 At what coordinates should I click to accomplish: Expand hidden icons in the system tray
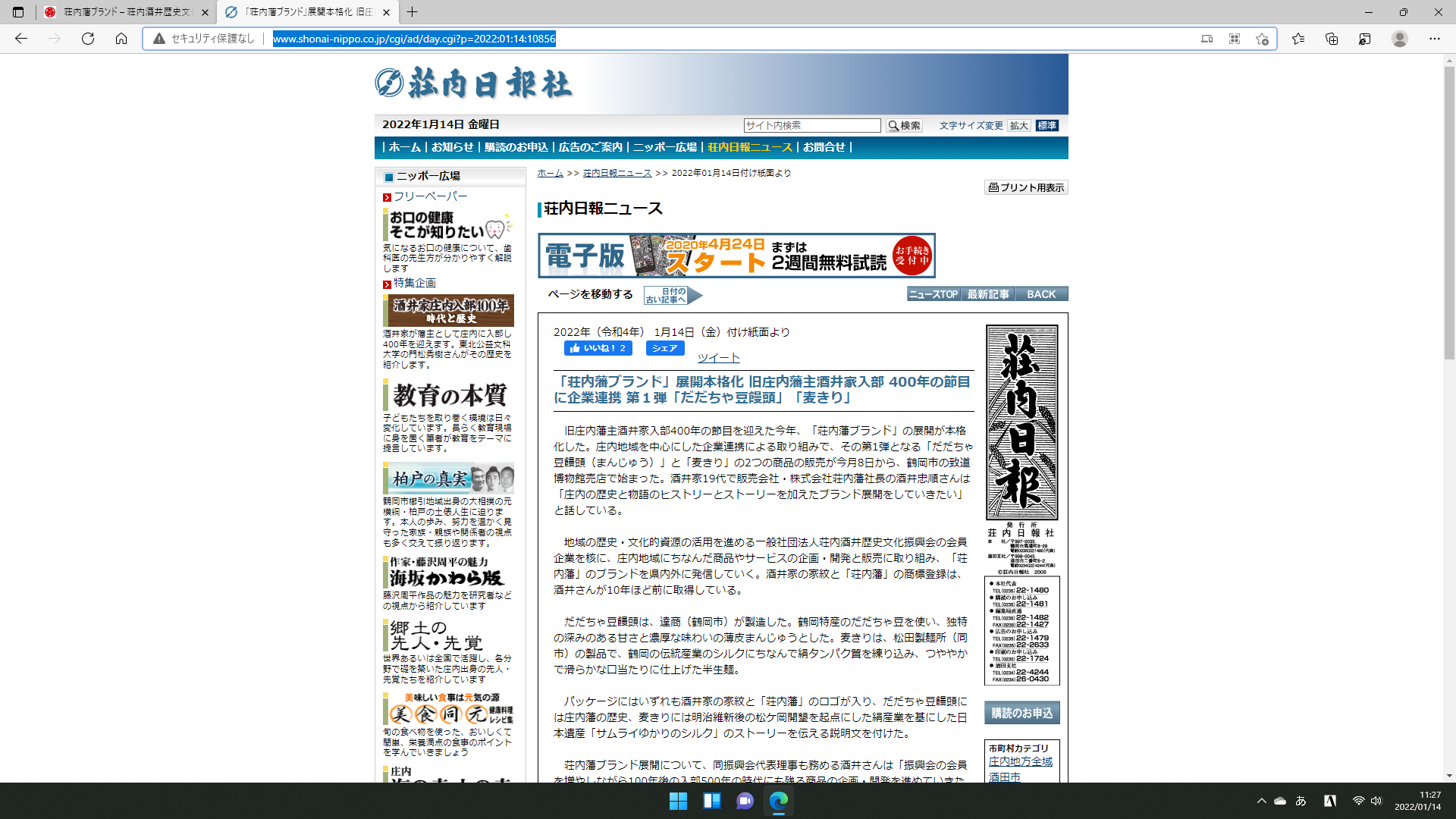point(1262,801)
